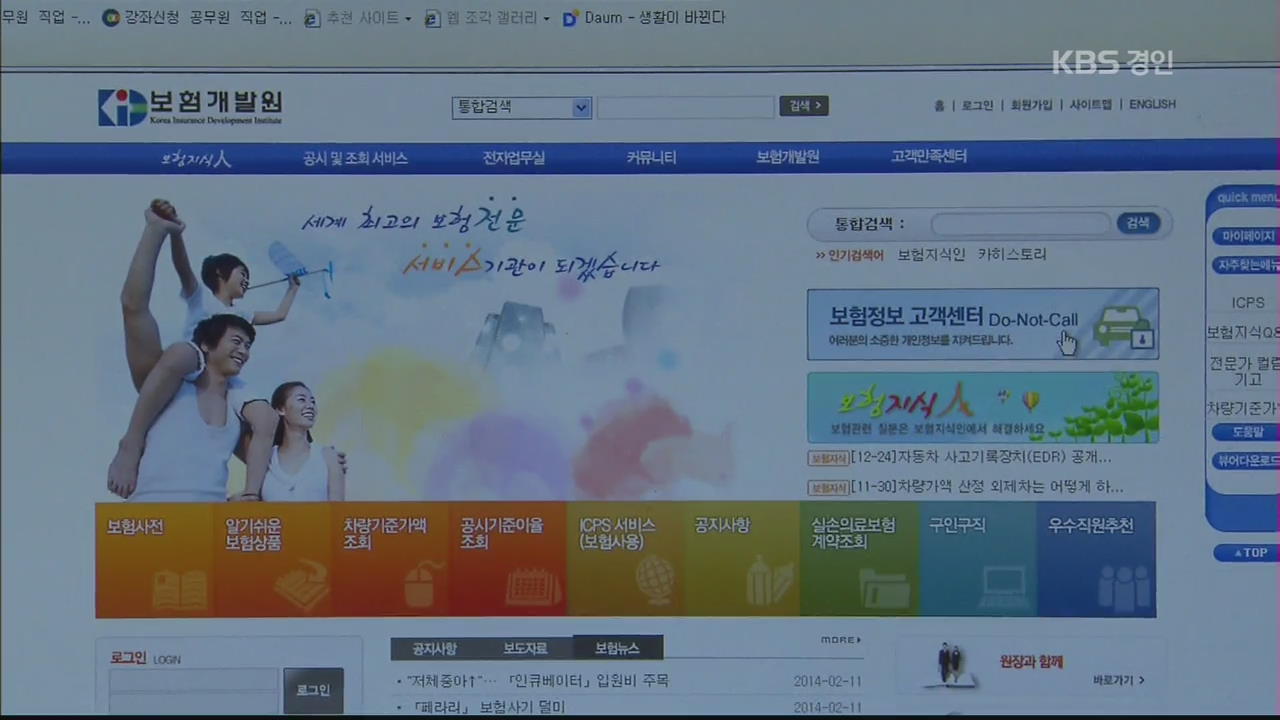This screenshot has height=720, width=1280.
Task: Open 뷰어다운로드 in quick menu
Action: tap(1247, 461)
